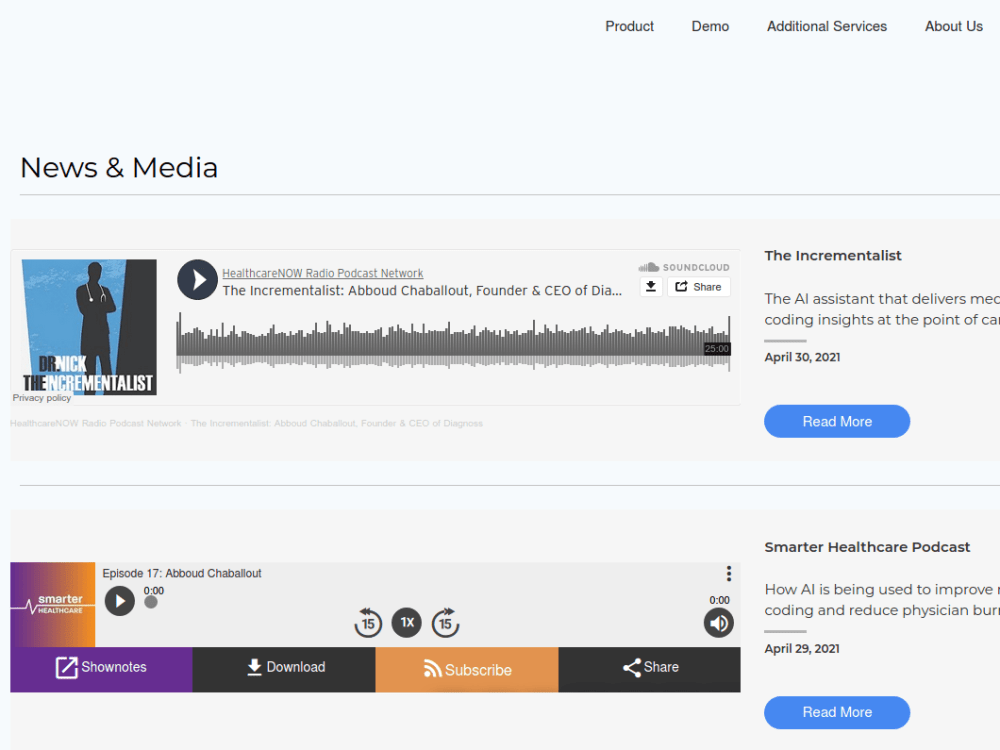Viewport: 1000px width, 750px height.
Task: Click the News & Media heading
Action: (x=119, y=168)
